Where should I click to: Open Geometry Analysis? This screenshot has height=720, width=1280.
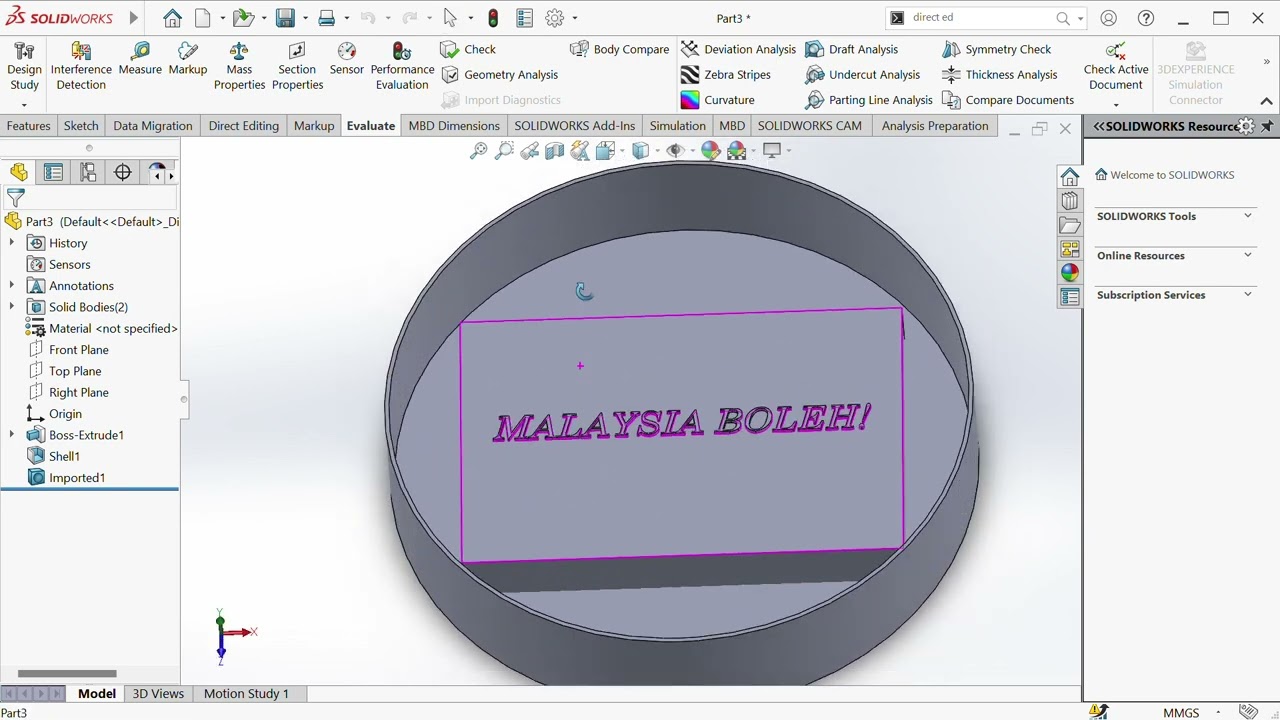point(500,75)
